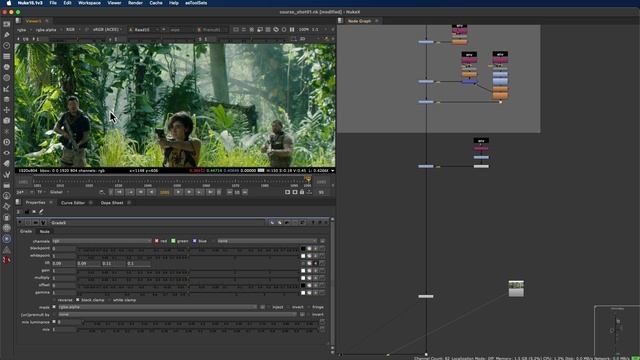Open the Viewer menu
Viewport: 640px width, 360px height.
click(114, 3)
